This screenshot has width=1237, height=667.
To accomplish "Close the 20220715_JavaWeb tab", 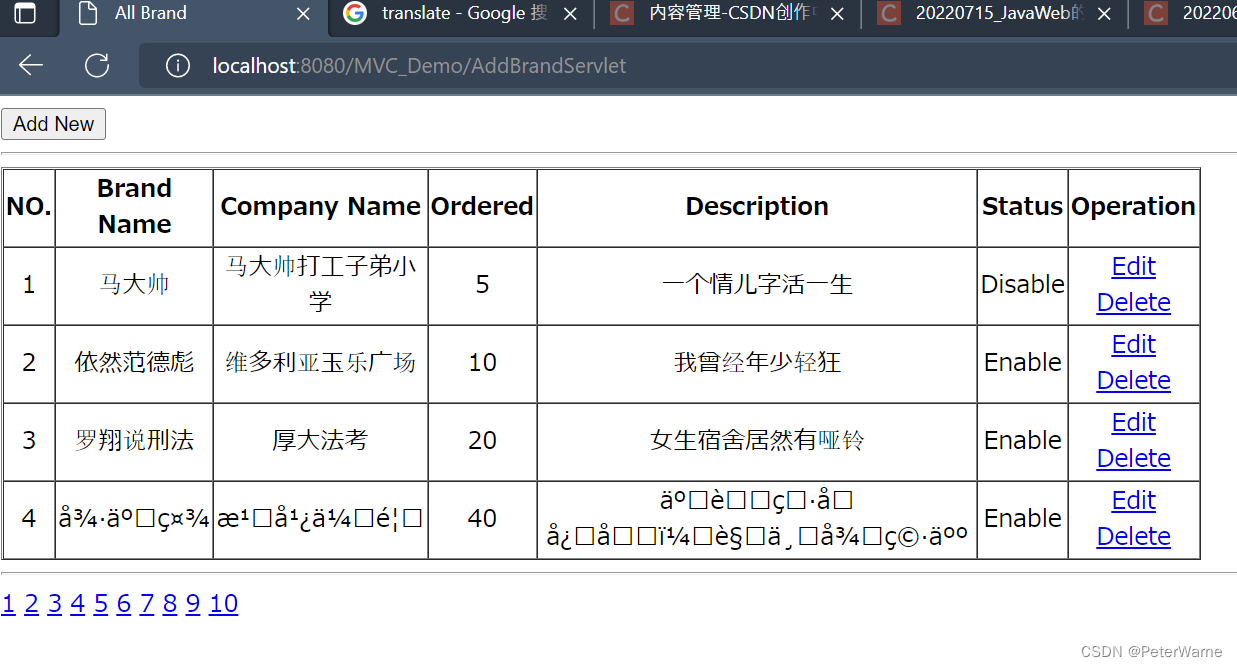I will 1104,14.
